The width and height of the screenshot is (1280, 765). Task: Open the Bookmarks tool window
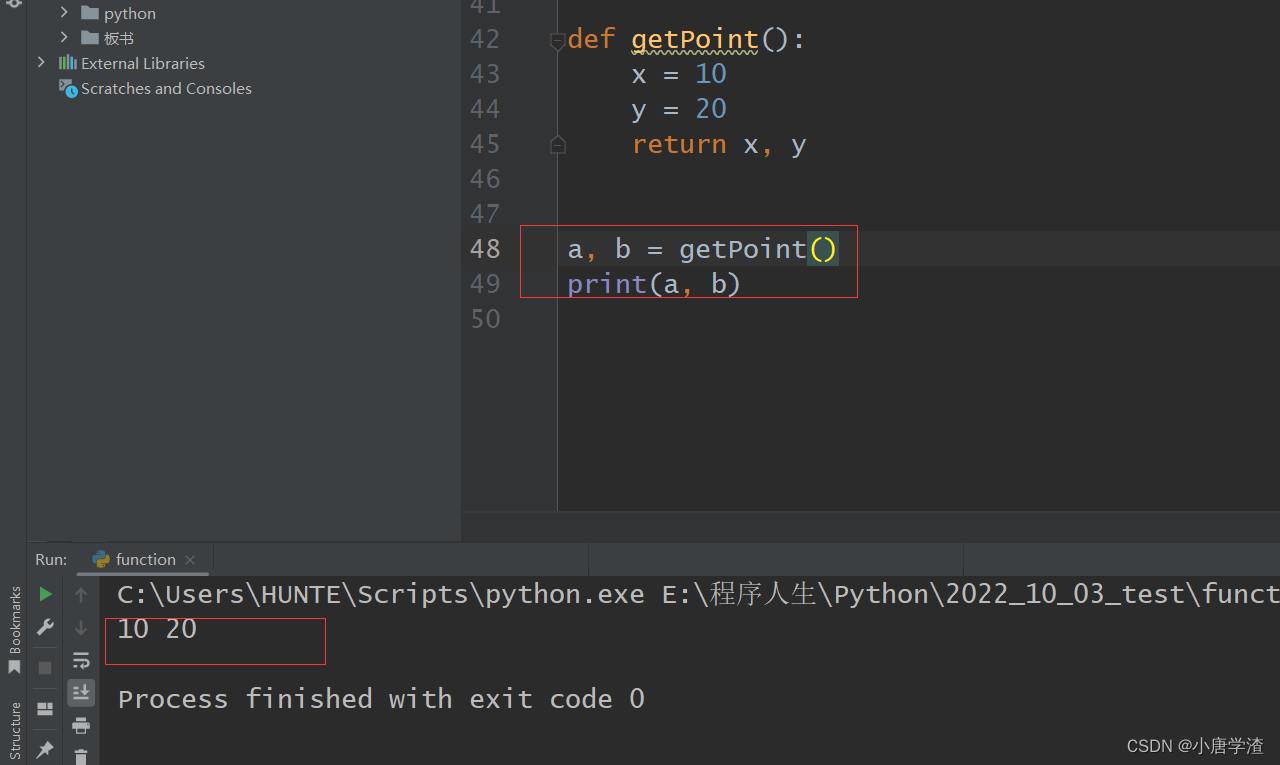click(14, 632)
